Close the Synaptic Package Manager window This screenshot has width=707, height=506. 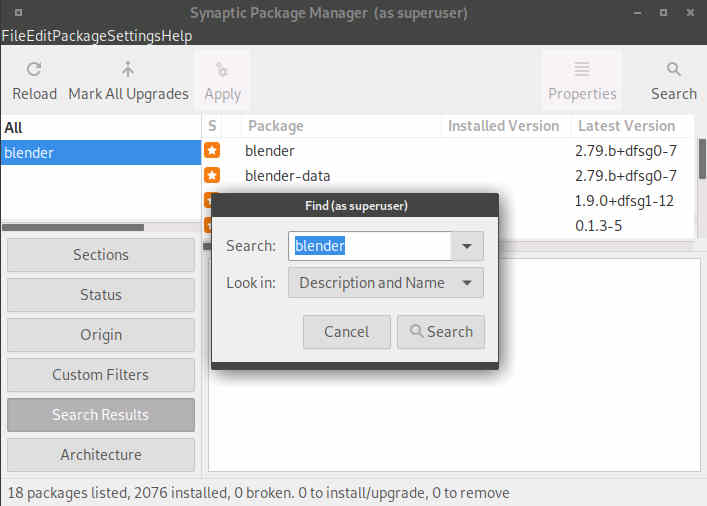click(690, 13)
